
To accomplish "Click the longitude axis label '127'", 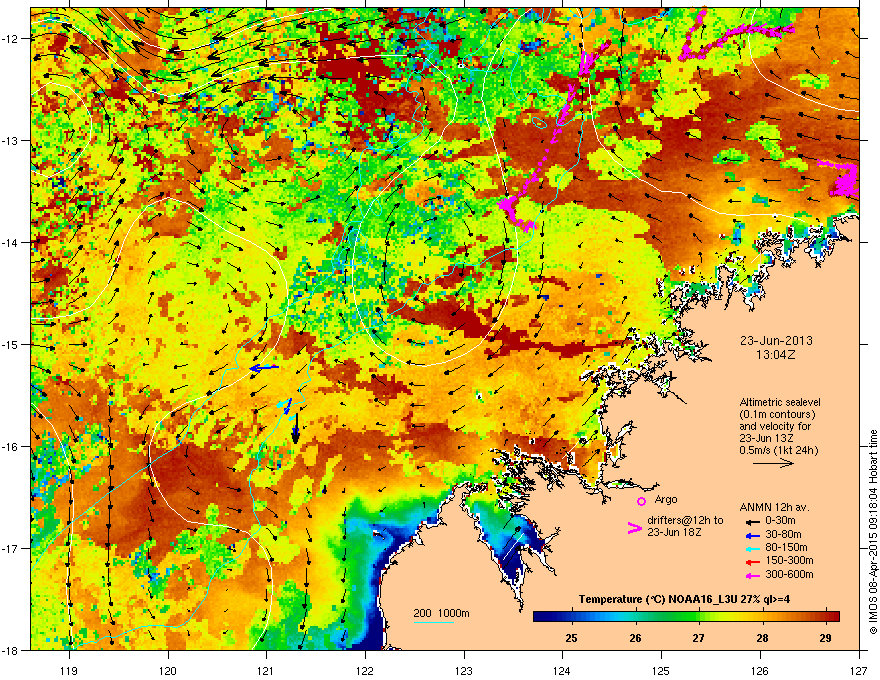I will tap(859, 670).
